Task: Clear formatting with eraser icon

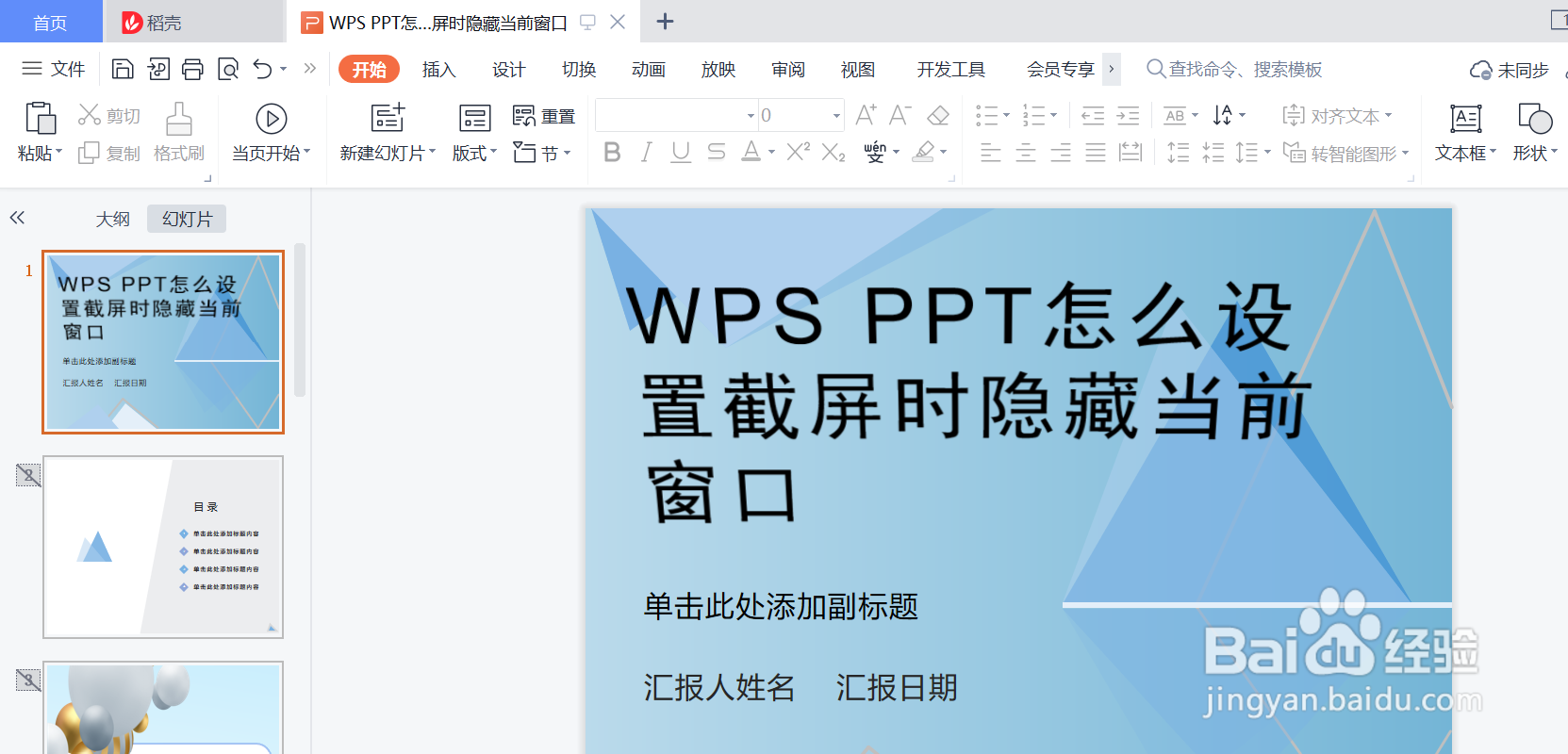Action: [x=938, y=115]
